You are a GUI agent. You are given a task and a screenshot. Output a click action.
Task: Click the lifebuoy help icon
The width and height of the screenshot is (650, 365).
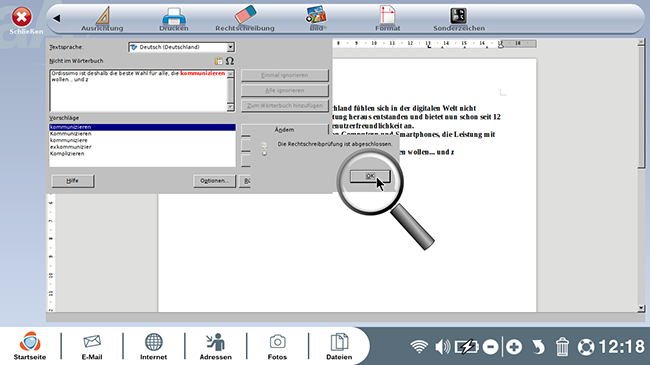(586, 347)
